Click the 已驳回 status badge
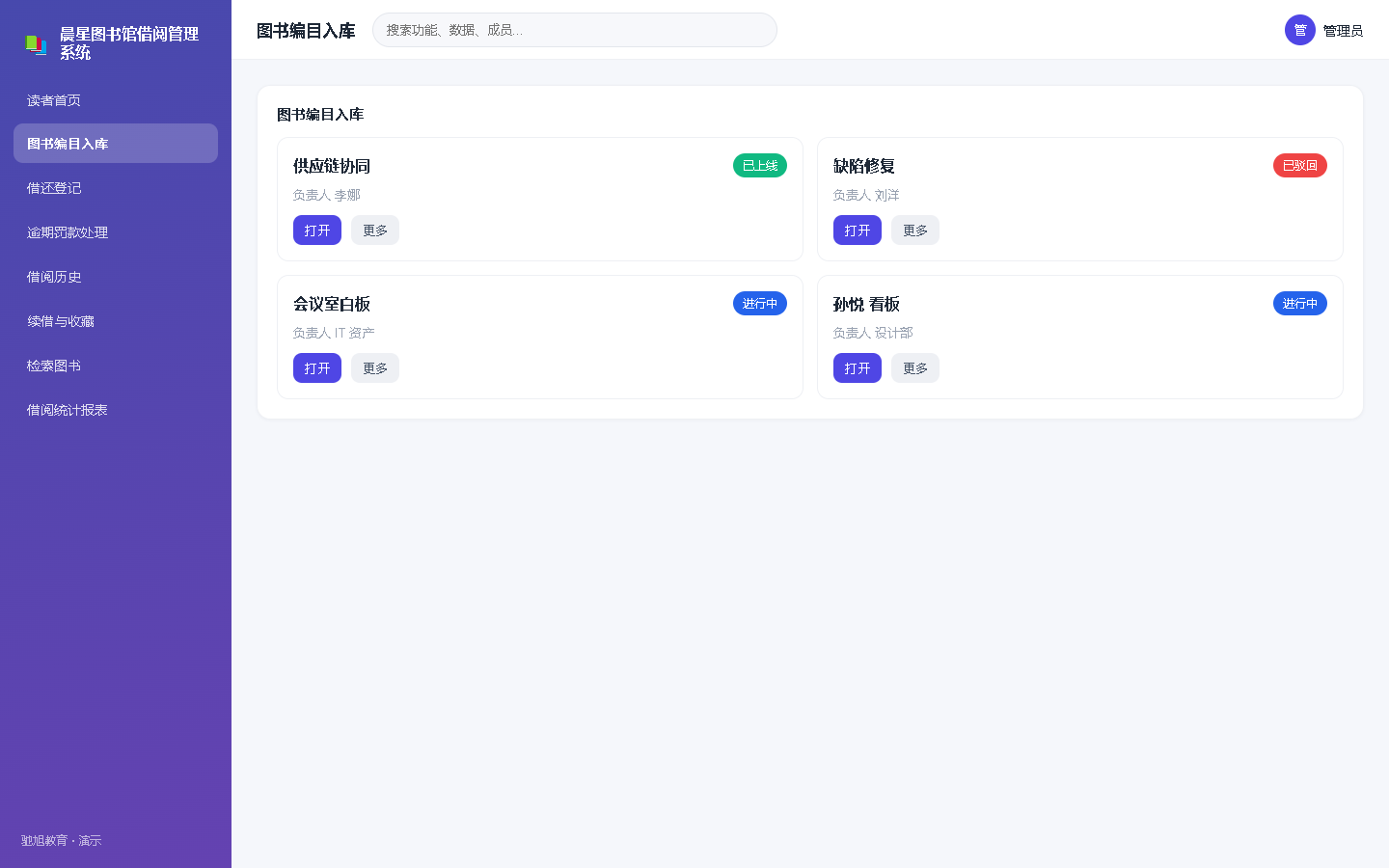 [1300, 166]
